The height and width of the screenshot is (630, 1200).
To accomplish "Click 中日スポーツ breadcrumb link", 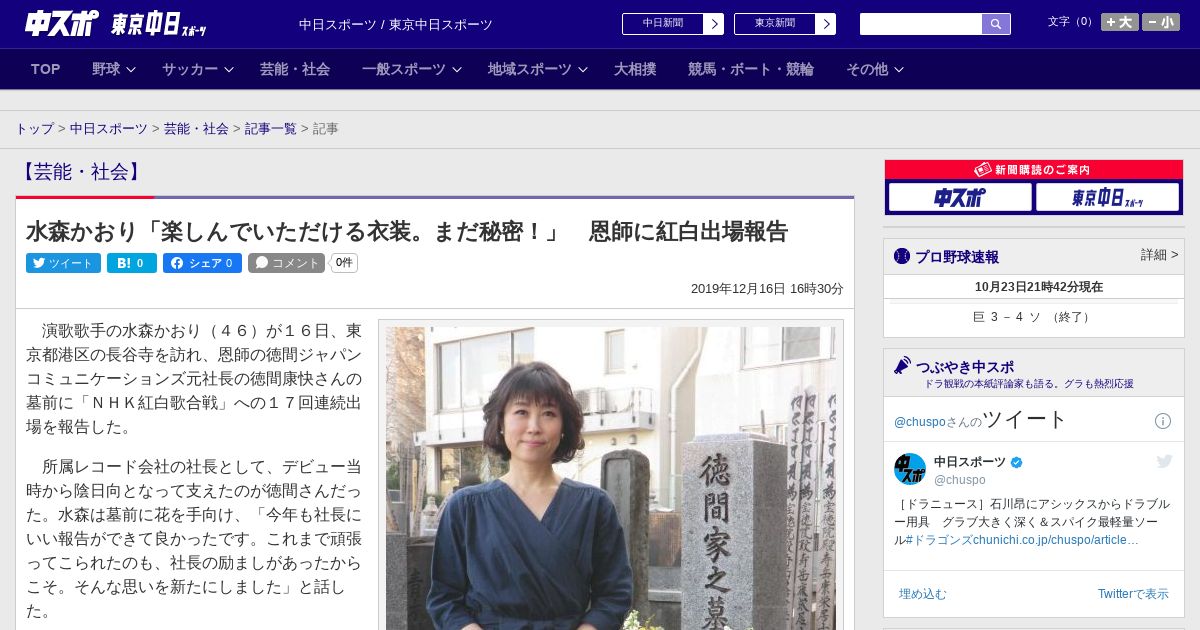I will [x=108, y=129].
